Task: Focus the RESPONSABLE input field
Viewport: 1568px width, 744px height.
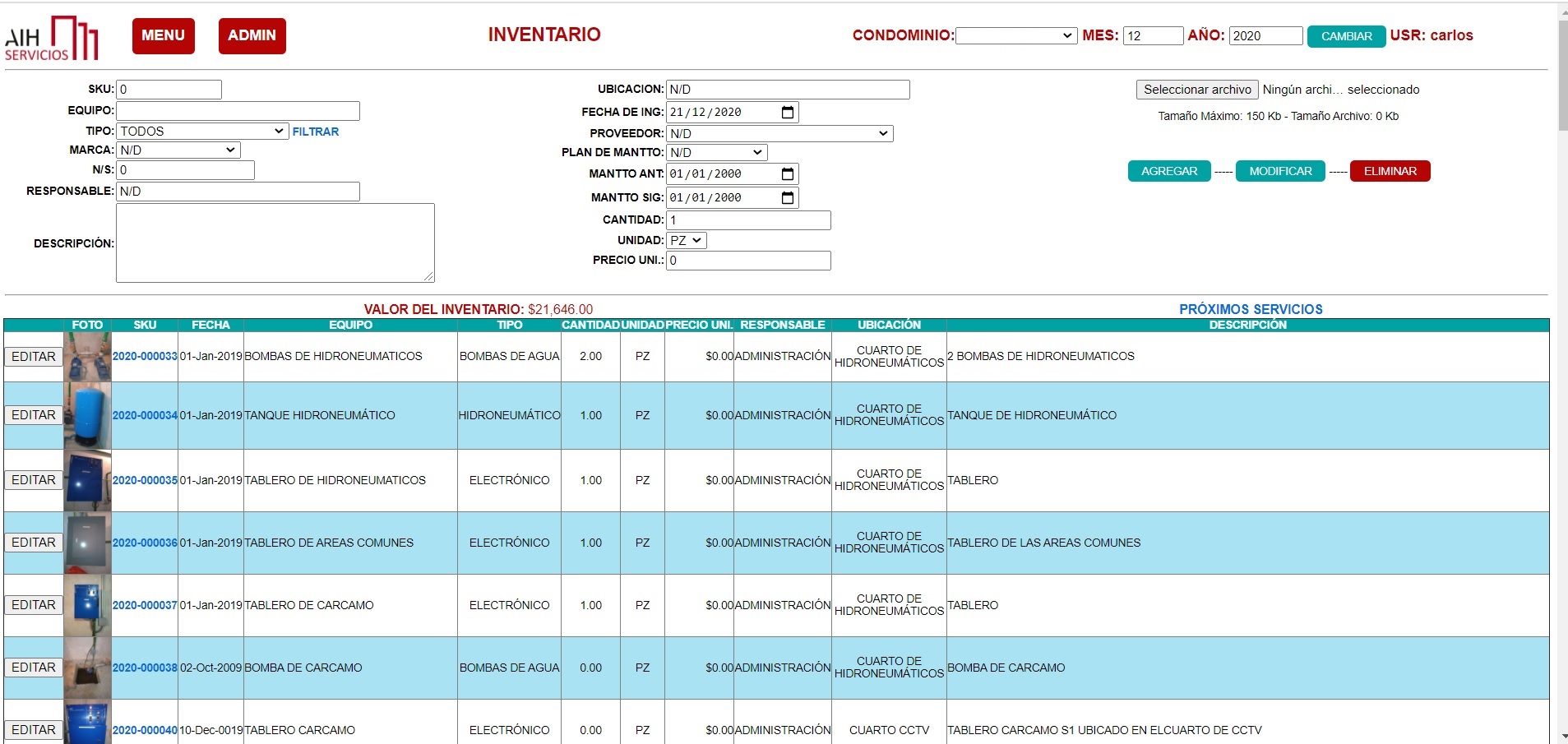Action: 238,192
